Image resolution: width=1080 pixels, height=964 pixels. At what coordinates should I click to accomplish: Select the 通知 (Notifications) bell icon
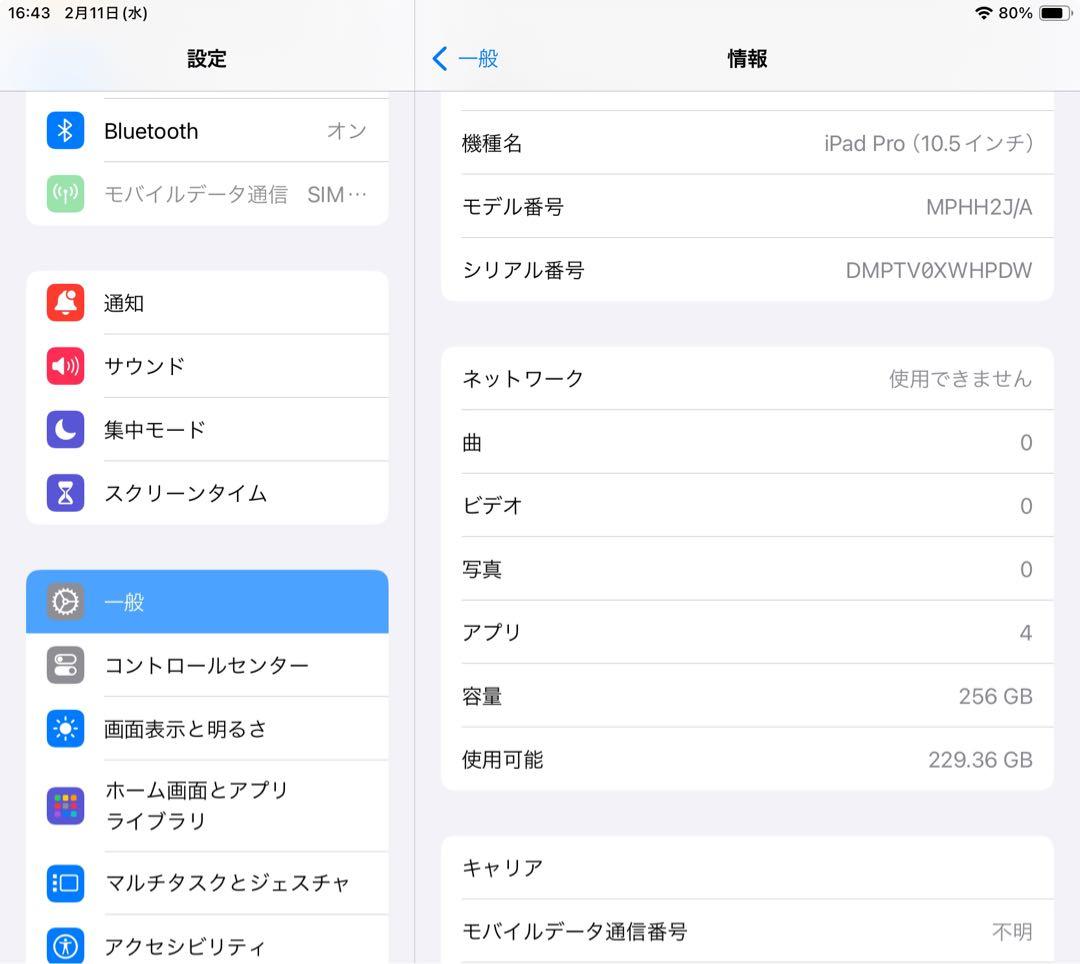click(x=64, y=303)
